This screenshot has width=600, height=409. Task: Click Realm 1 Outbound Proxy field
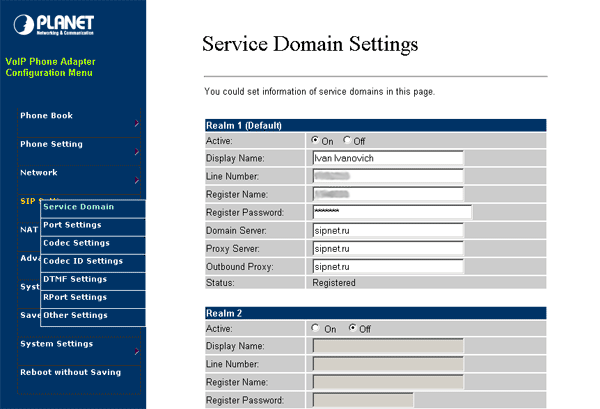(x=388, y=267)
